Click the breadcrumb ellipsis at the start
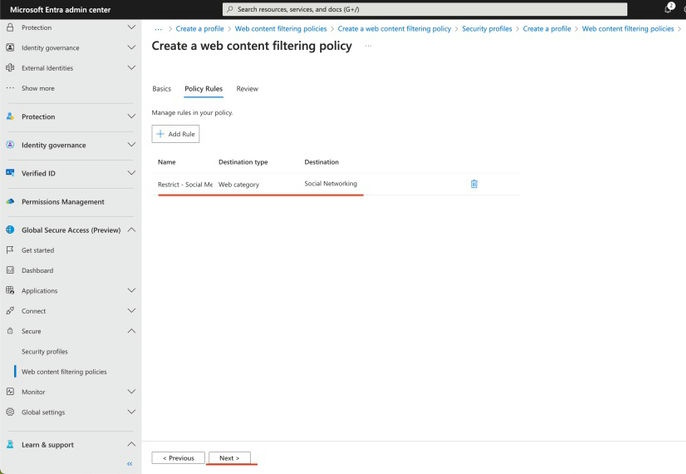 coord(158,29)
